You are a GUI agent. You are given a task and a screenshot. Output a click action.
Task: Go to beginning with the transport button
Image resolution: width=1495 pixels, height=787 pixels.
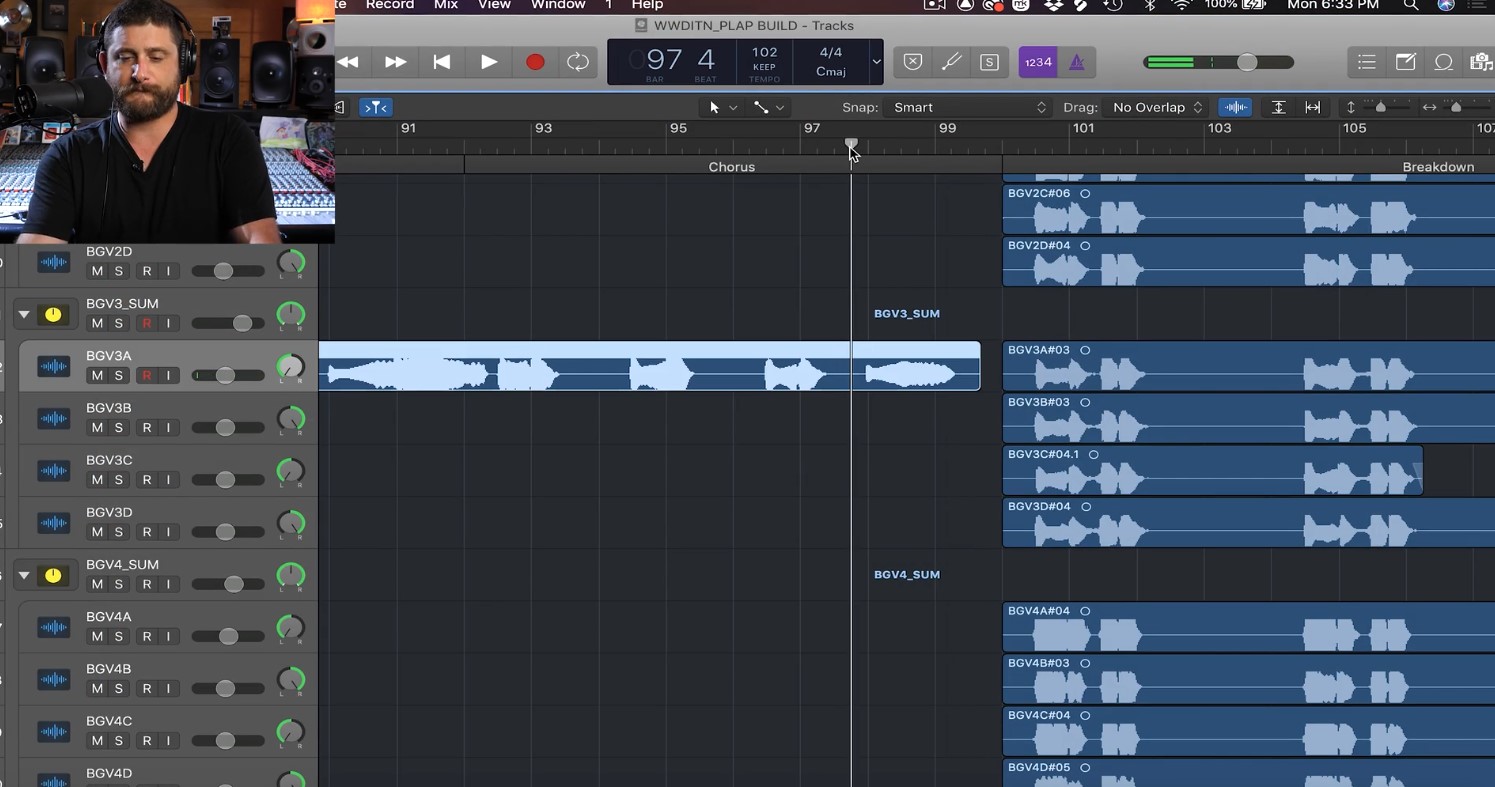point(441,62)
